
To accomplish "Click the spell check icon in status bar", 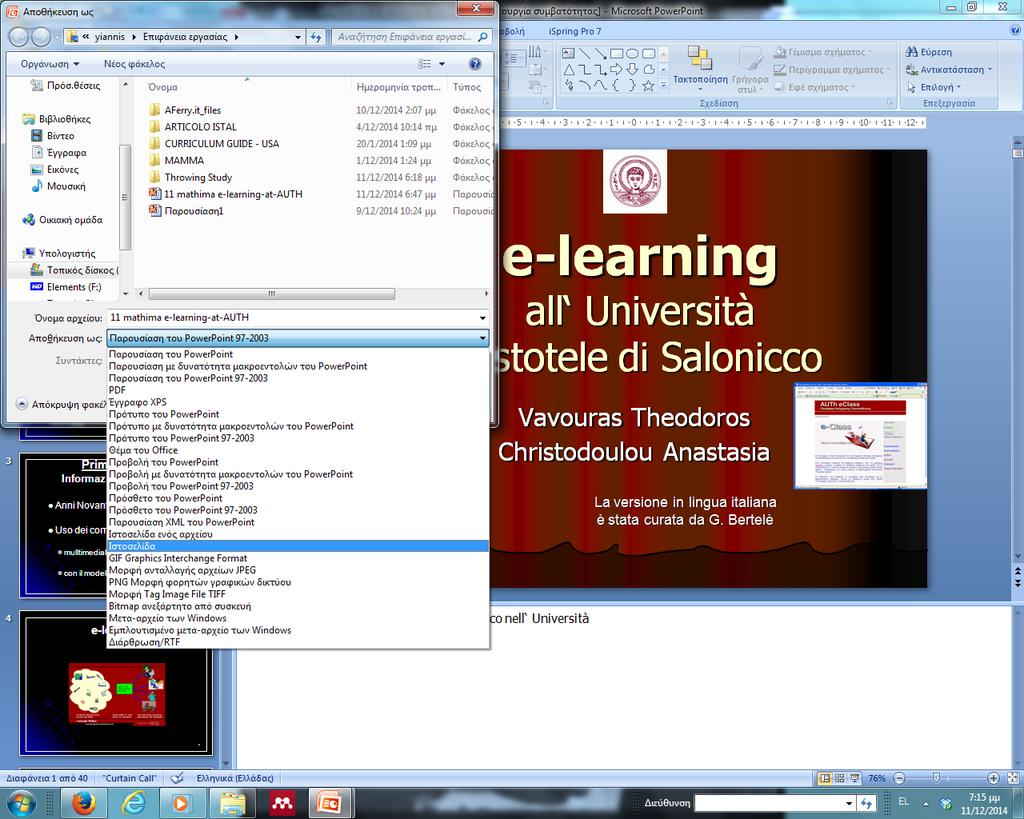I will click(x=177, y=778).
